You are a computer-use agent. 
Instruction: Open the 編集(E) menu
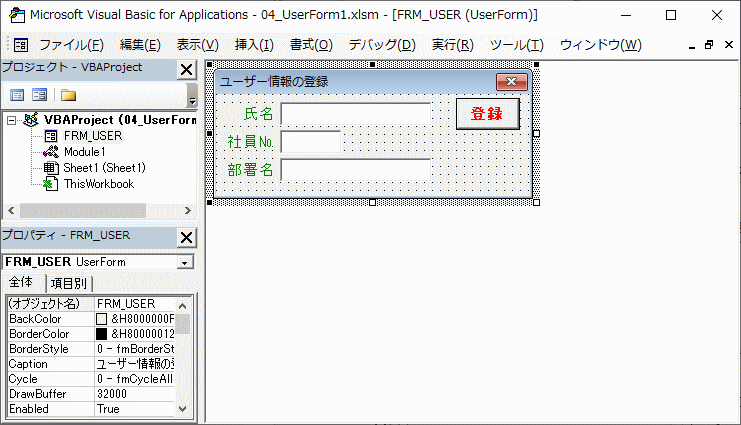[140, 45]
